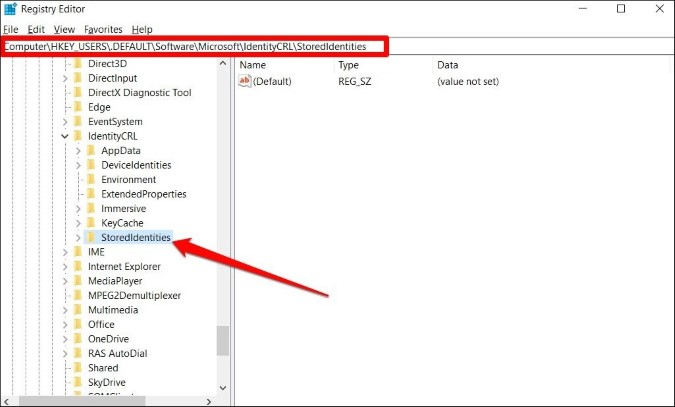
Task: Click the Registry Editor app icon
Action: [10, 9]
